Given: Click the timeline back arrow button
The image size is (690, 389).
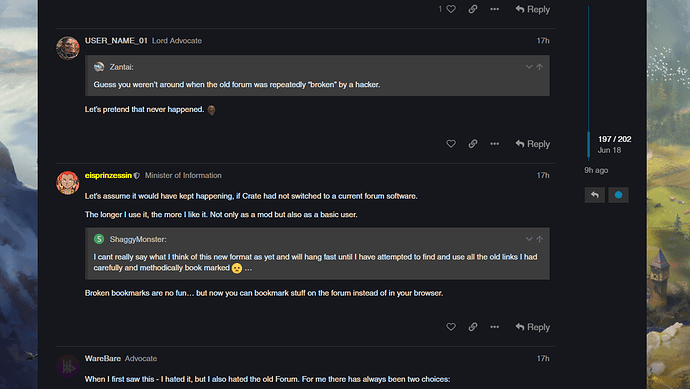Looking at the screenshot, I should pos(595,195).
